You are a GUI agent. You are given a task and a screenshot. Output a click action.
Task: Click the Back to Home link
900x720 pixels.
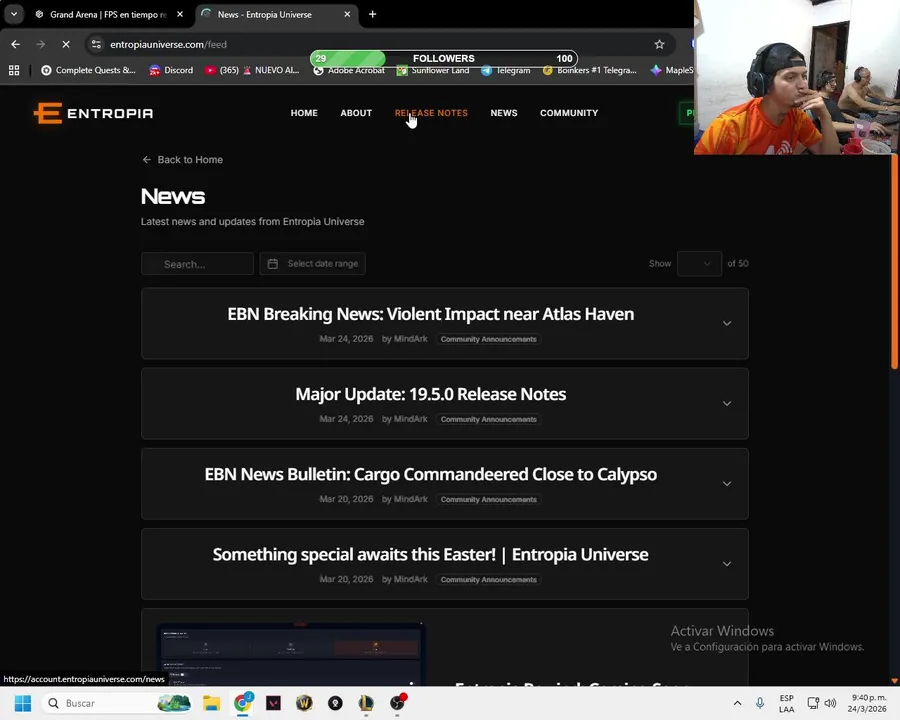click(183, 160)
